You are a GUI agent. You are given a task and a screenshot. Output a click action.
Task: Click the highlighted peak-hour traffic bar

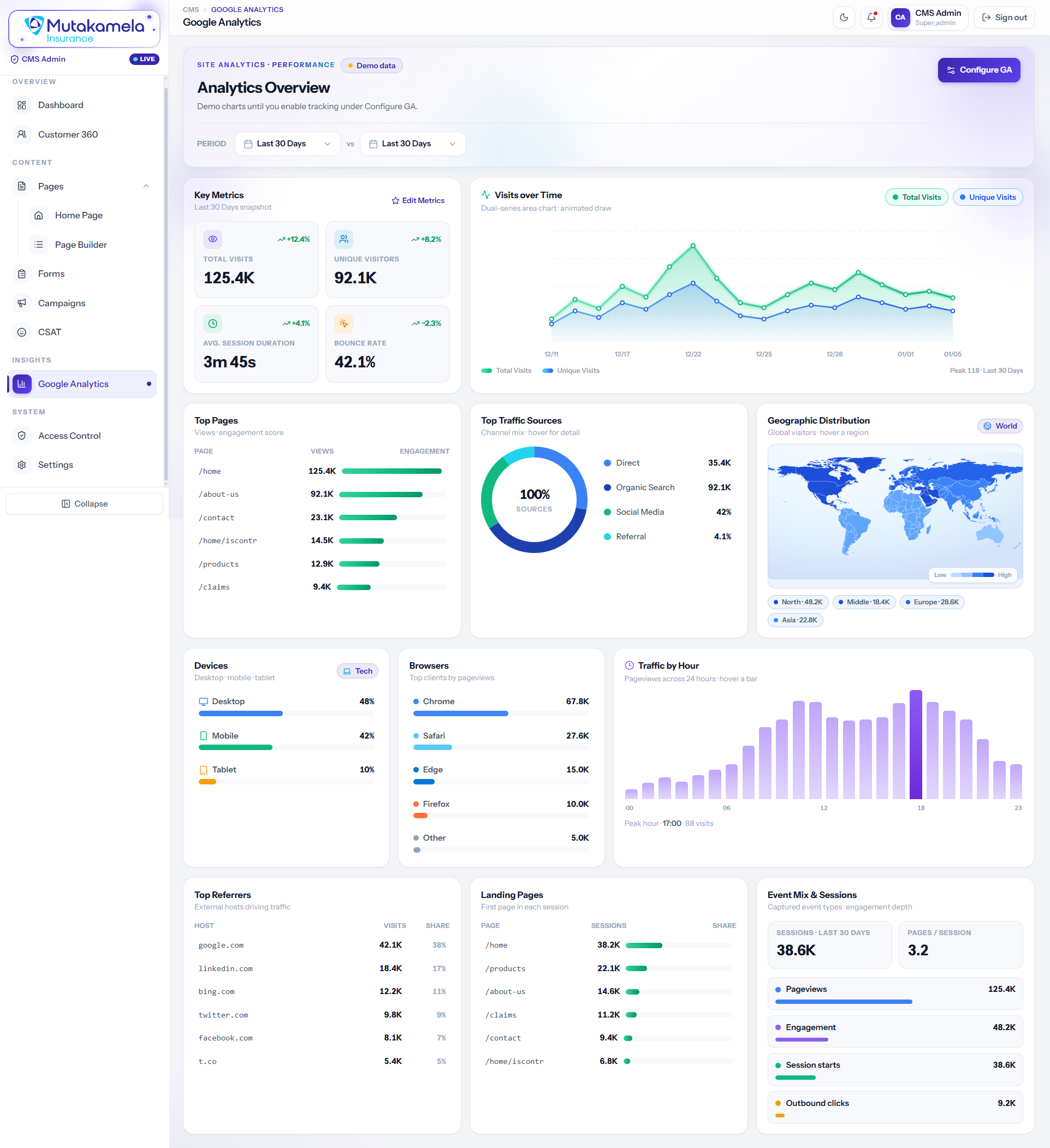coord(916,744)
